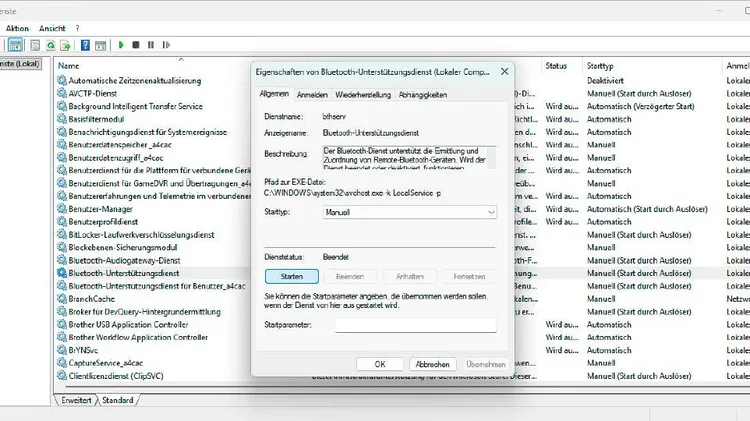Open the blue Help toolbar icon
This screenshot has width=750, height=421.
(x=85, y=45)
